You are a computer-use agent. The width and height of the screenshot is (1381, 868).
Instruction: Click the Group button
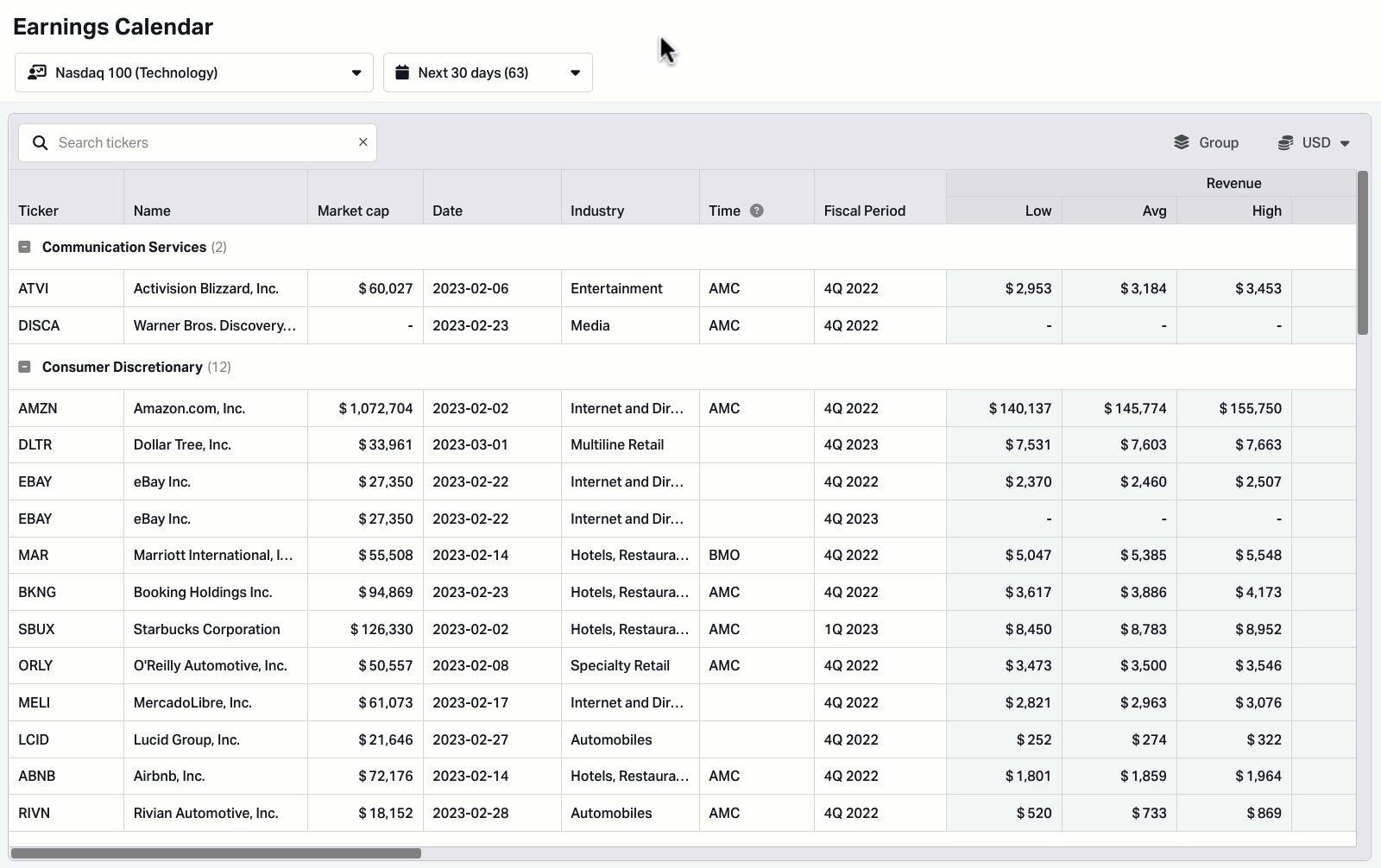coord(1206,142)
